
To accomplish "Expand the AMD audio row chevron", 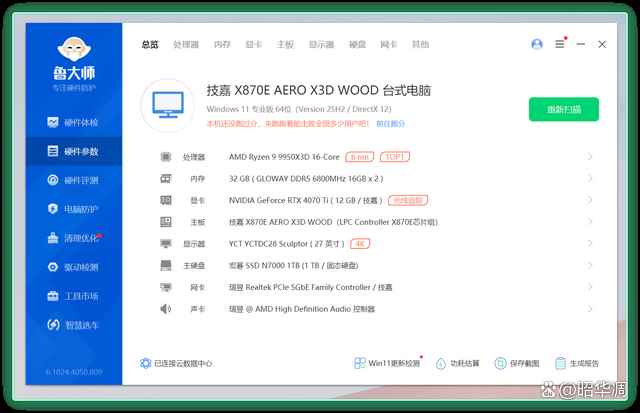I will [x=589, y=309].
